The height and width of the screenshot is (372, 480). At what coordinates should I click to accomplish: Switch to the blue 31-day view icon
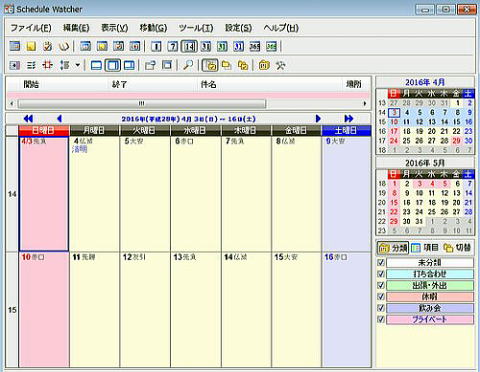238,46
